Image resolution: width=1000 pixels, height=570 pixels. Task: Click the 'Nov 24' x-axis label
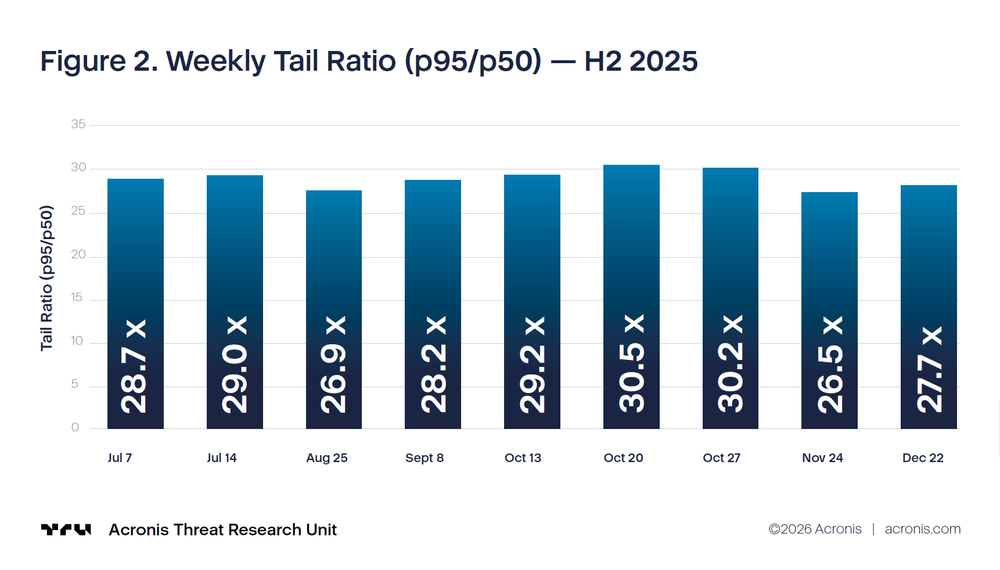pyautogui.click(x=822, y=458)
